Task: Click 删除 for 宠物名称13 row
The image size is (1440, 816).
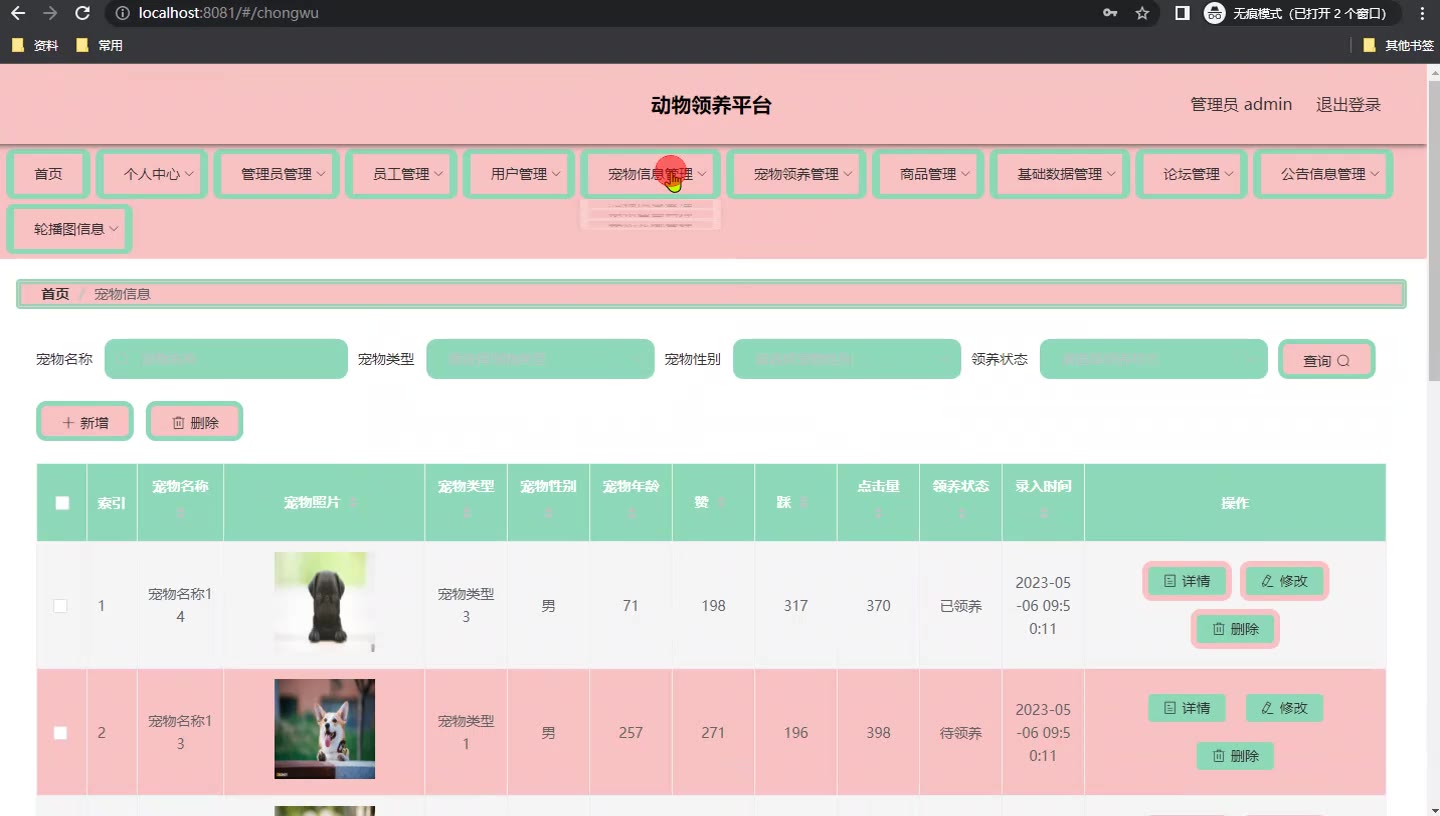Action: click(1236, 756)
